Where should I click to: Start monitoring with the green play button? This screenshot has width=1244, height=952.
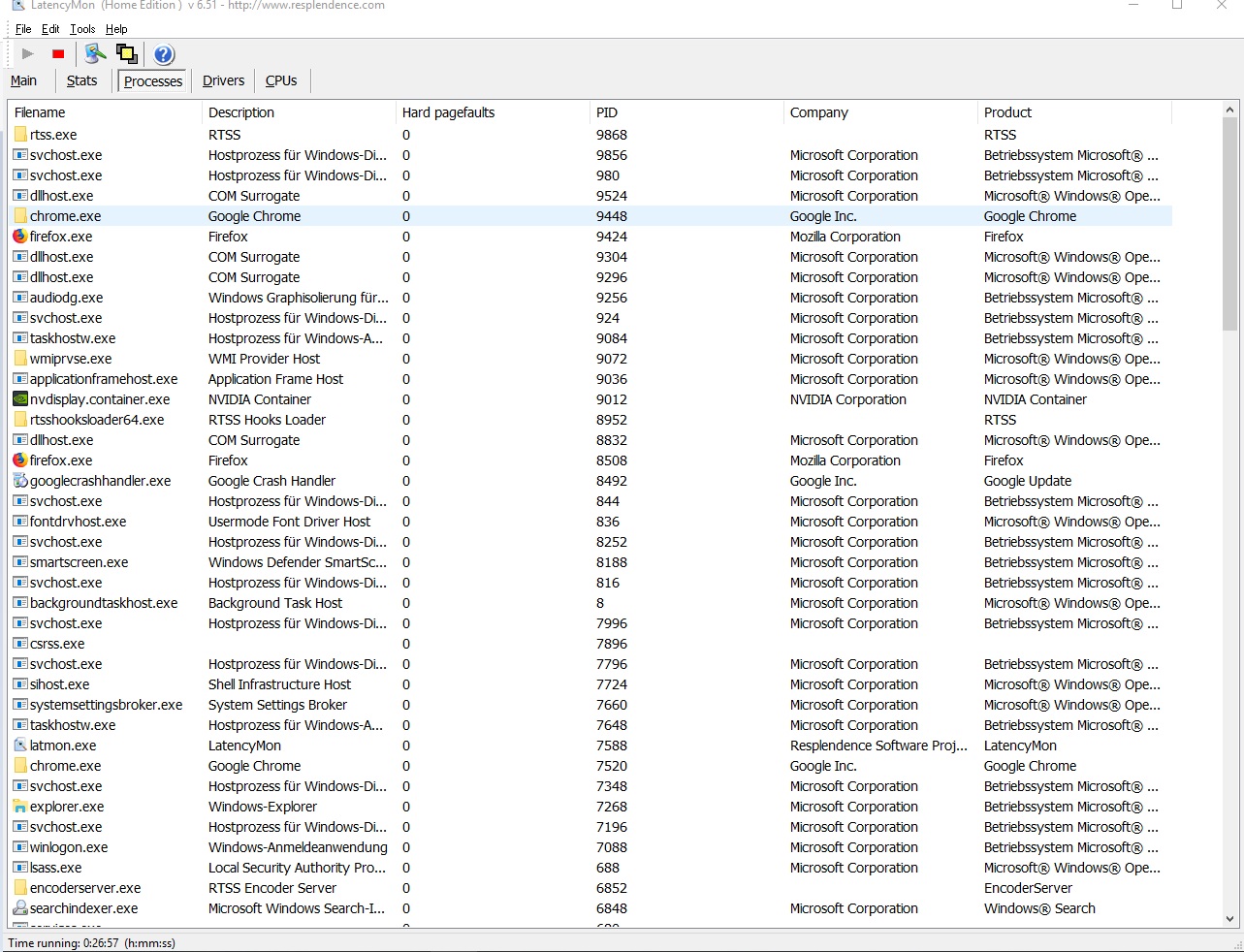pos(28,54)
